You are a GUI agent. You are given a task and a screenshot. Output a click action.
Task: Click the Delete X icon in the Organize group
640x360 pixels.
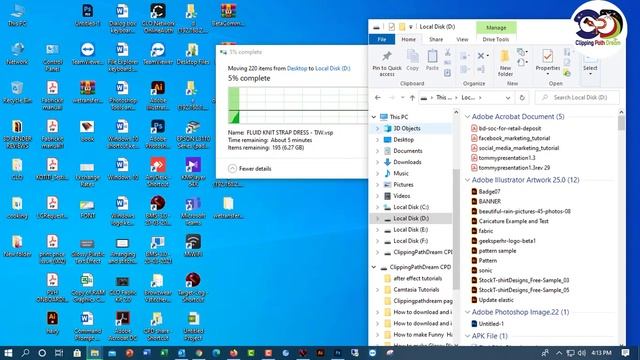point(481,56)
